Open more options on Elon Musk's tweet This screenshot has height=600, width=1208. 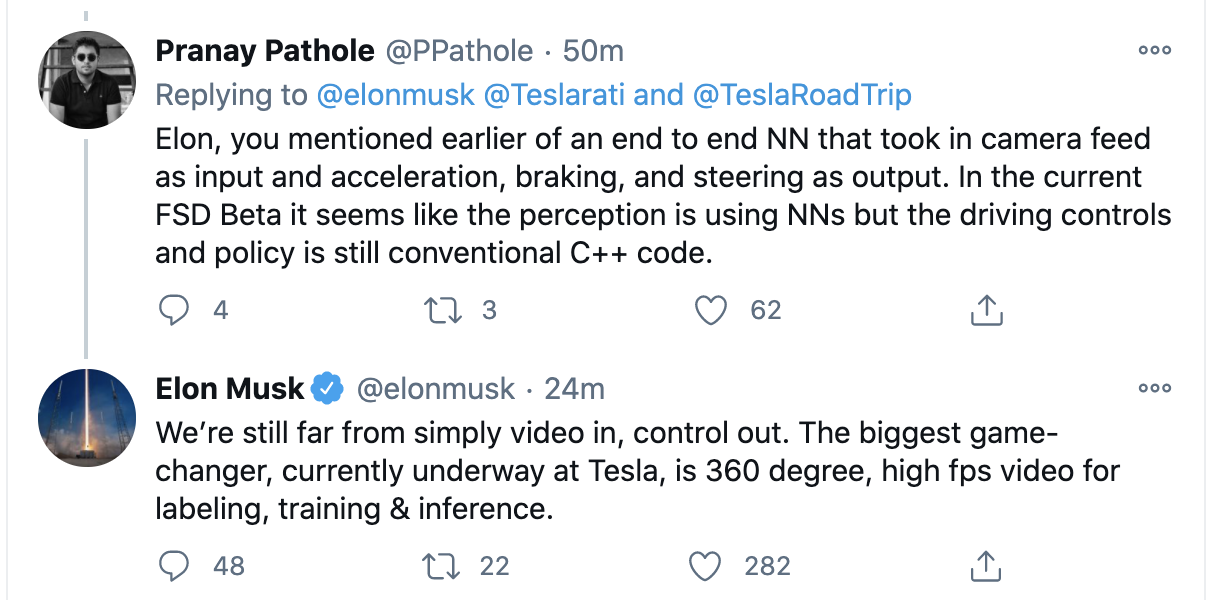pyautogui.click(x=1154, y=388)
